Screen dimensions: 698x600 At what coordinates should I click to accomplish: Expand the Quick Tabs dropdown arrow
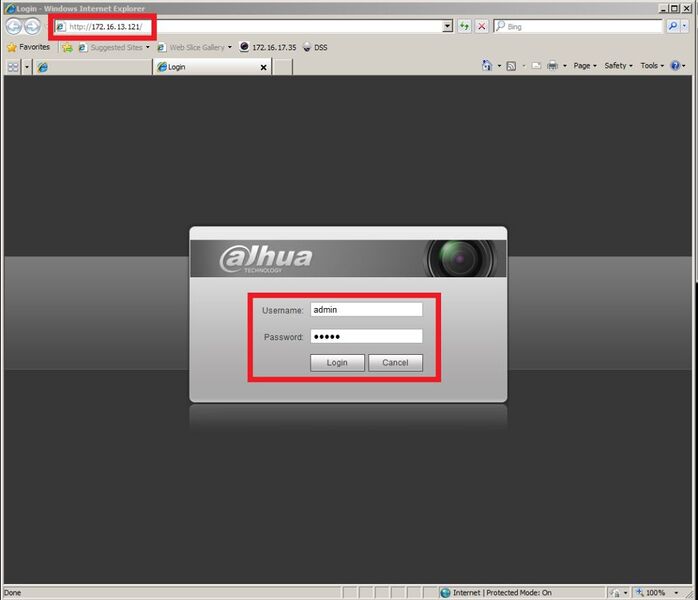[27, 67]
